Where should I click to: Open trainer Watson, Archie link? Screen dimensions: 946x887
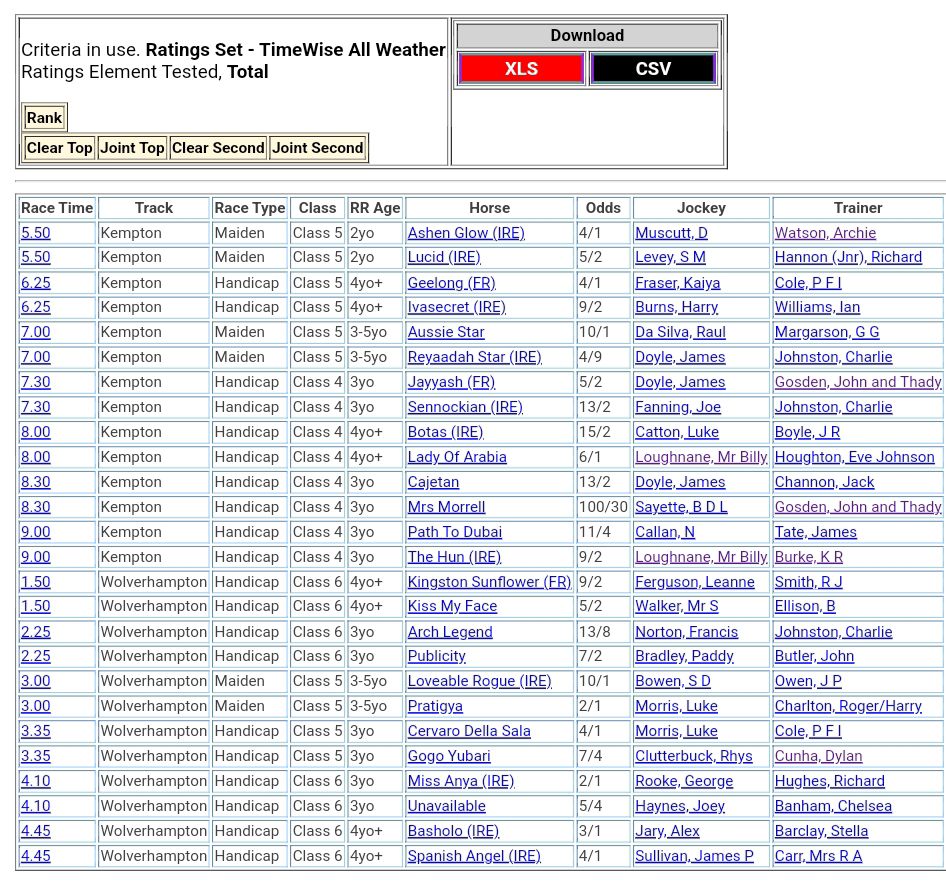coord(825,233)
